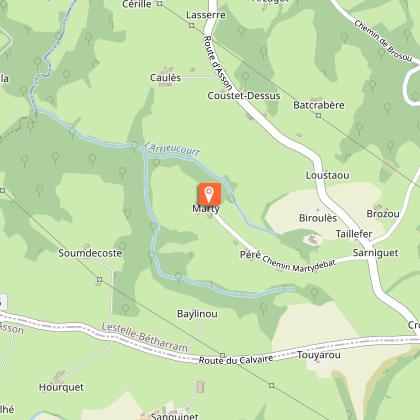Click the Lestelle-Bétharram boundary label
This screenshot has width=420, height=420.
click(x=144, y=337)
